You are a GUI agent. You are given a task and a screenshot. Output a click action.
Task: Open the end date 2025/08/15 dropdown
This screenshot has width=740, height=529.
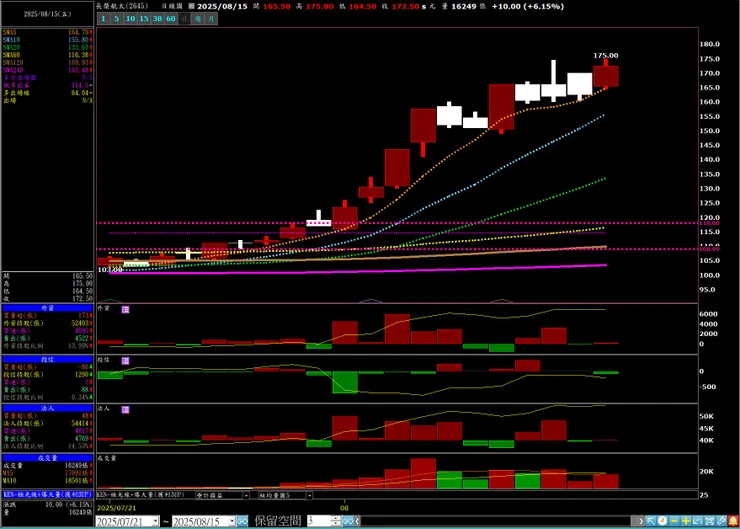click(232, 521)
